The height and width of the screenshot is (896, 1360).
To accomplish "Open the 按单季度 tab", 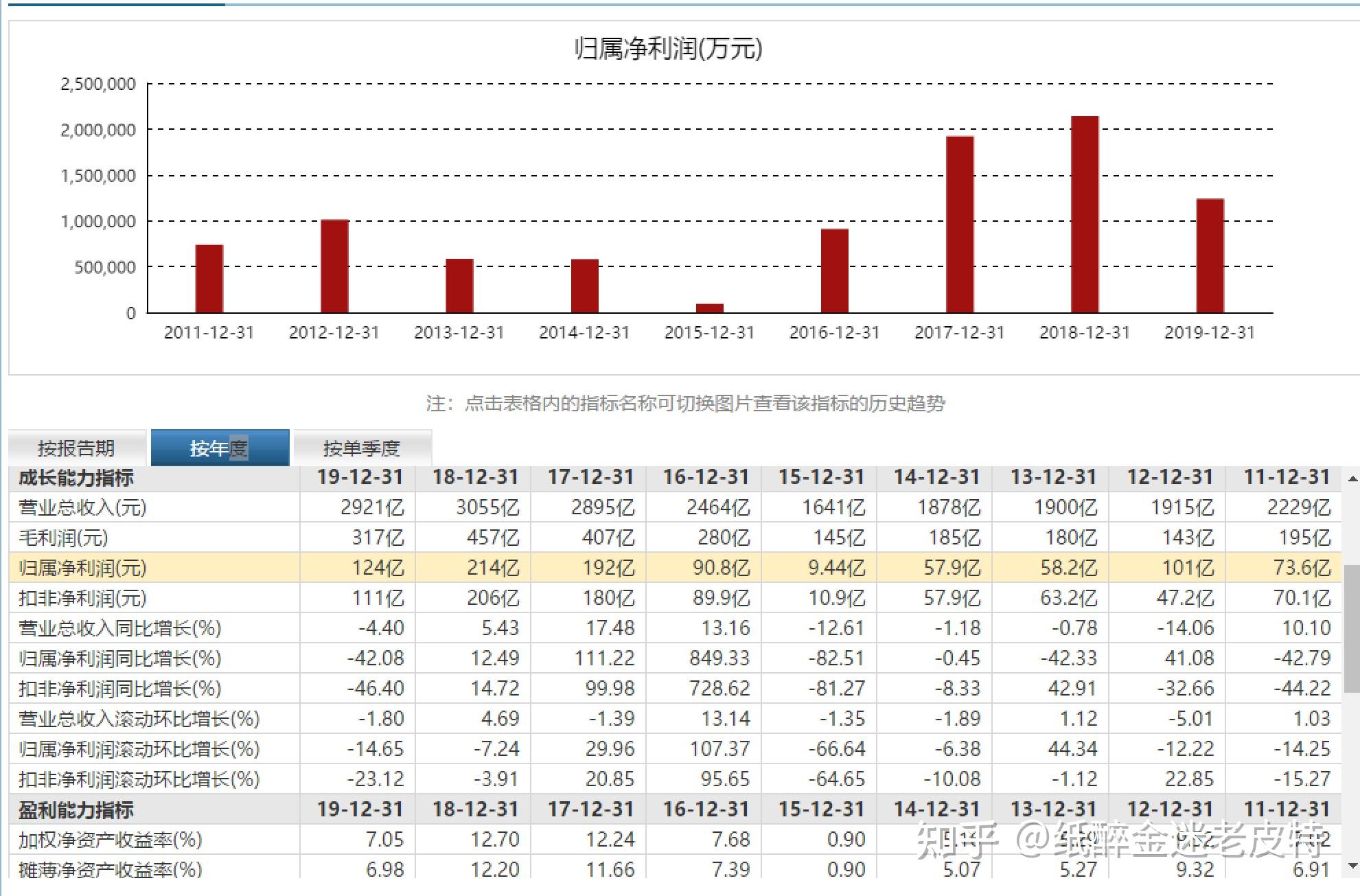I will (362, 448).
